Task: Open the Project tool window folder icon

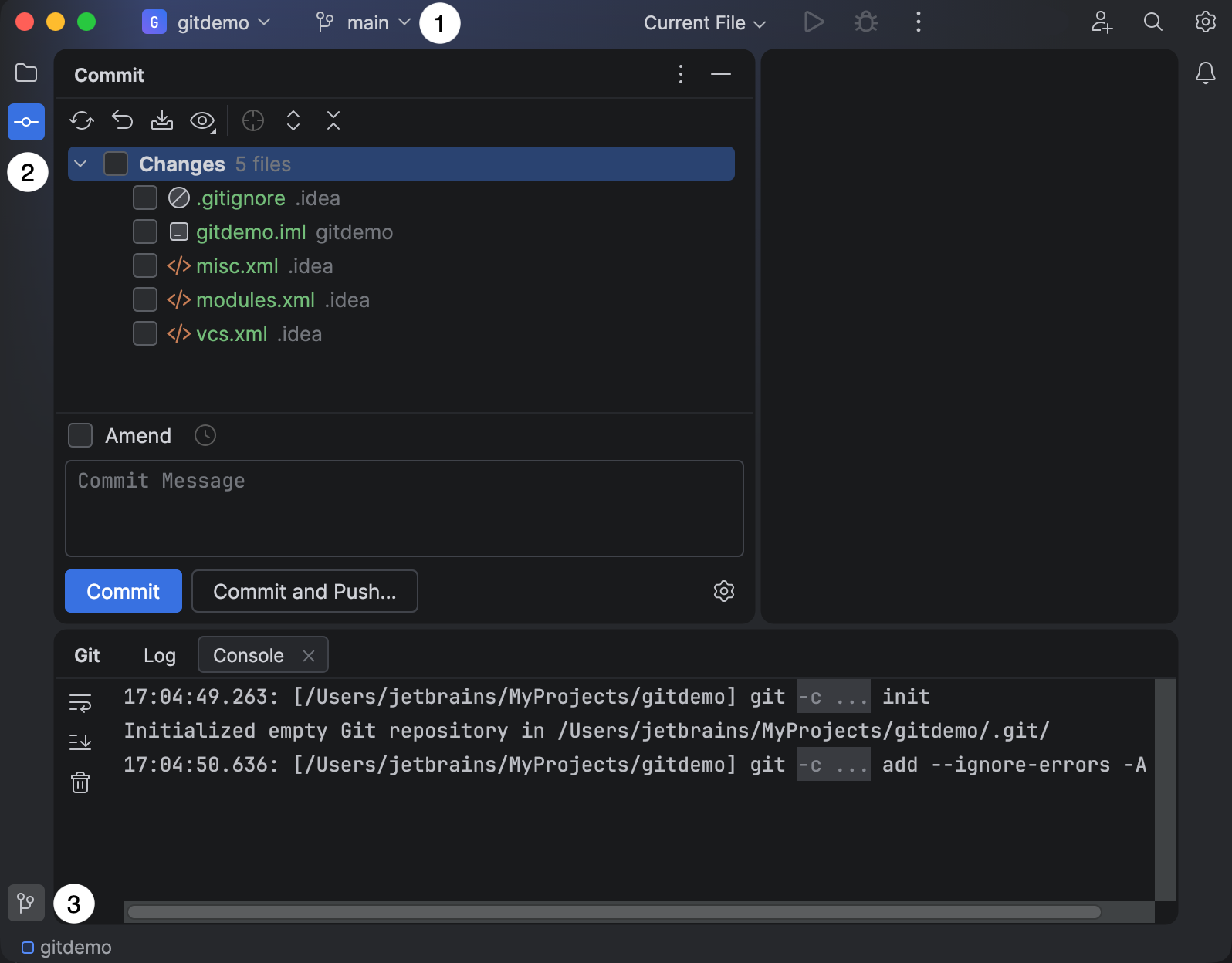Action: [x=26, y=73]
